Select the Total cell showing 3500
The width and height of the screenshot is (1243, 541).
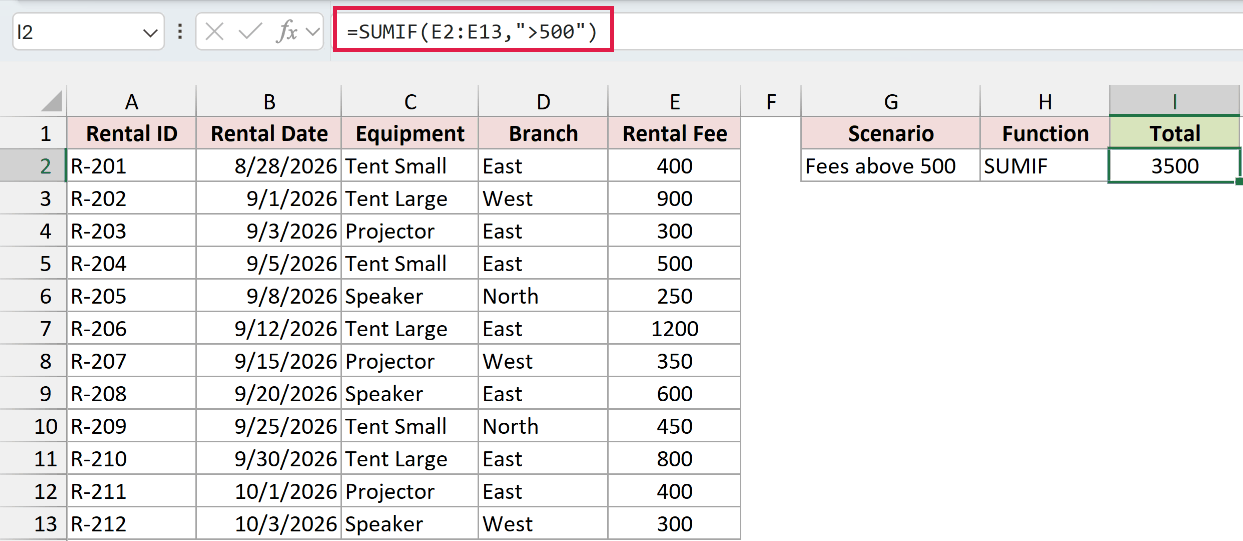pos(1175,166)
